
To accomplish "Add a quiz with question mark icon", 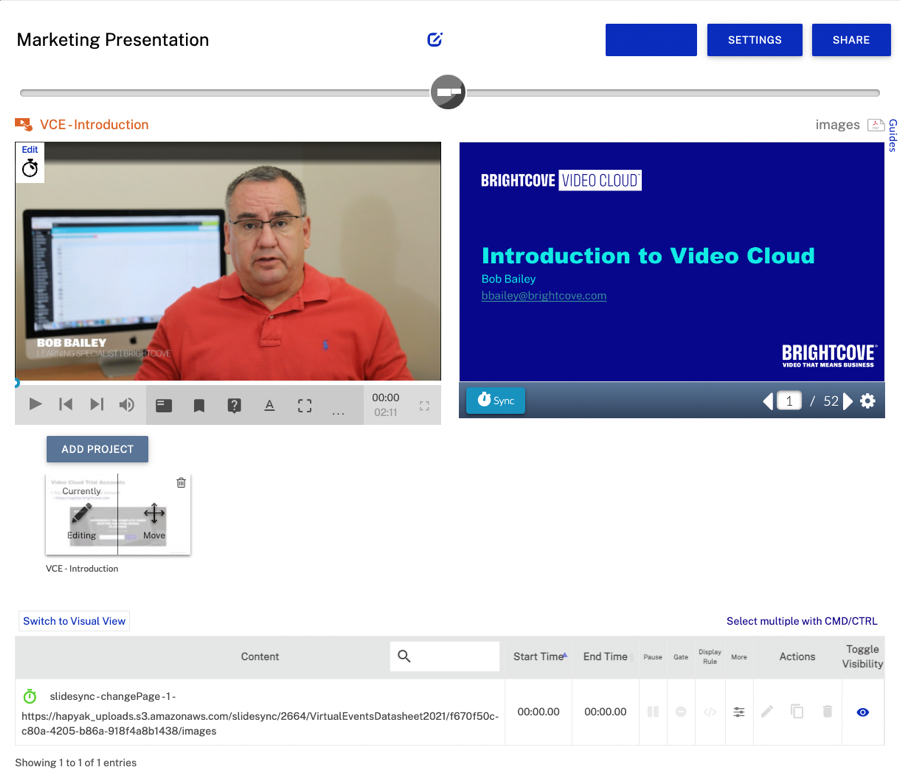I will pyautogui.click(x=234, y=406).
